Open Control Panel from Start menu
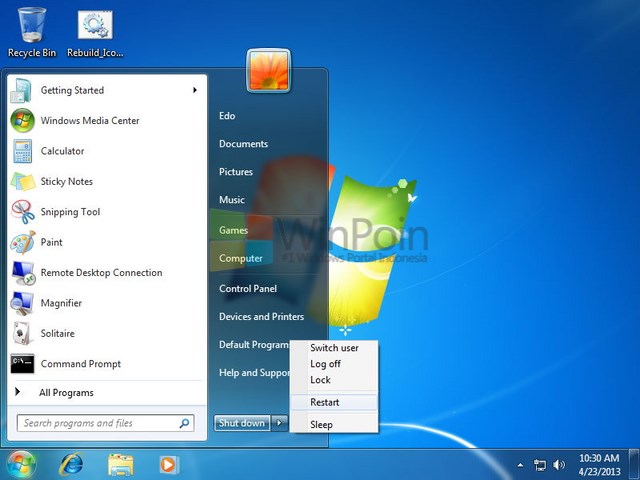Screen dimensions: 640x480 point(248,289)
